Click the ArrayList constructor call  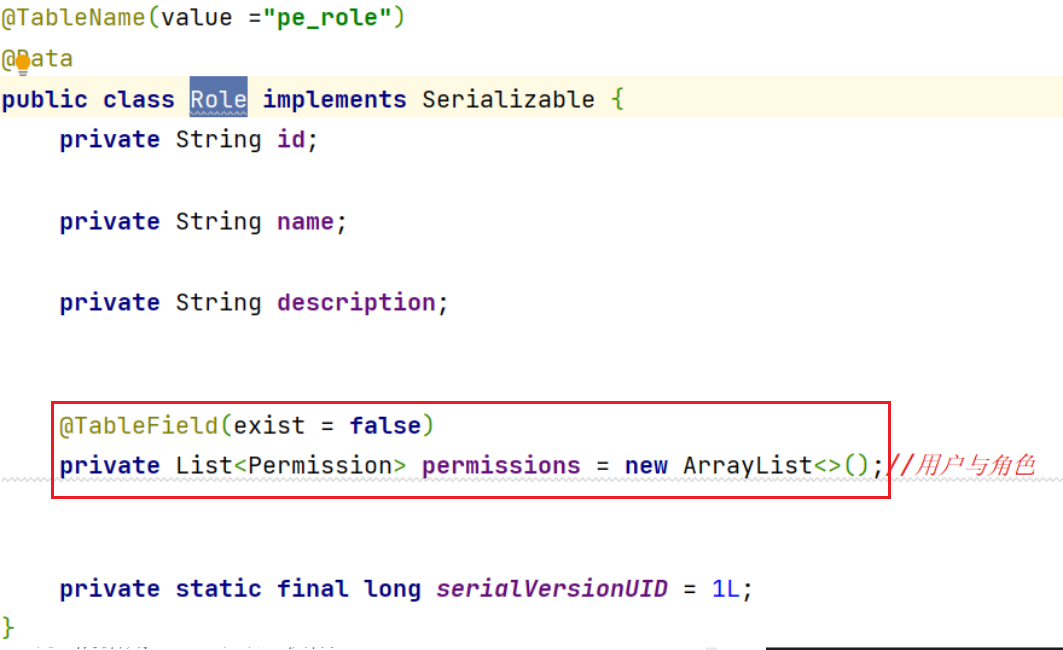tap(747, 466)
